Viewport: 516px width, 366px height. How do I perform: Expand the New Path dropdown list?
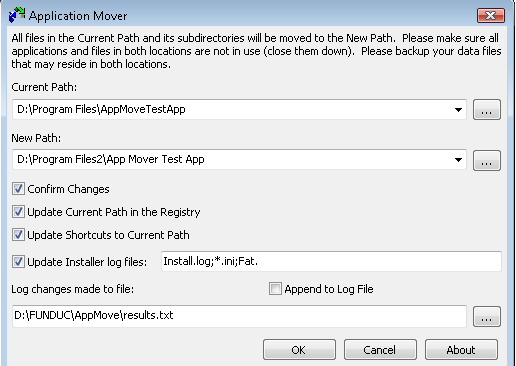[458, 160]
